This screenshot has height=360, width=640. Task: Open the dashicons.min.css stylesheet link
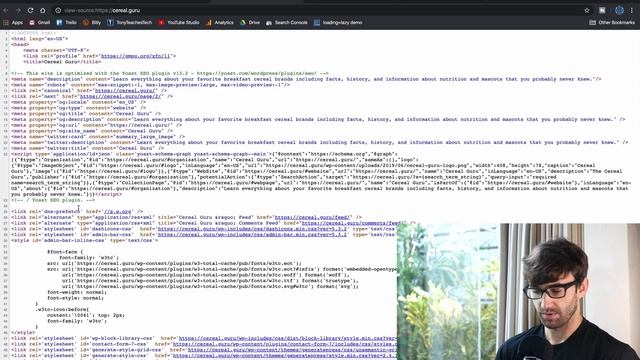252,229
